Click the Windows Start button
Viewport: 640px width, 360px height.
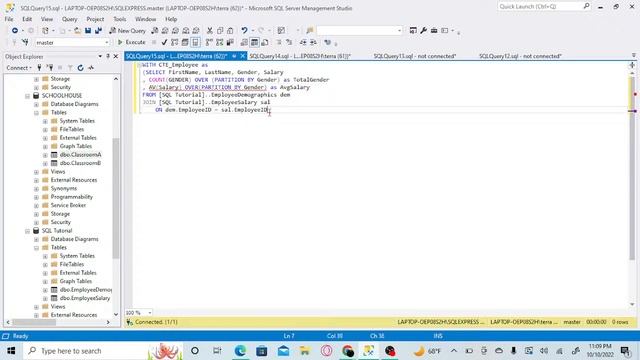[11, 351]
